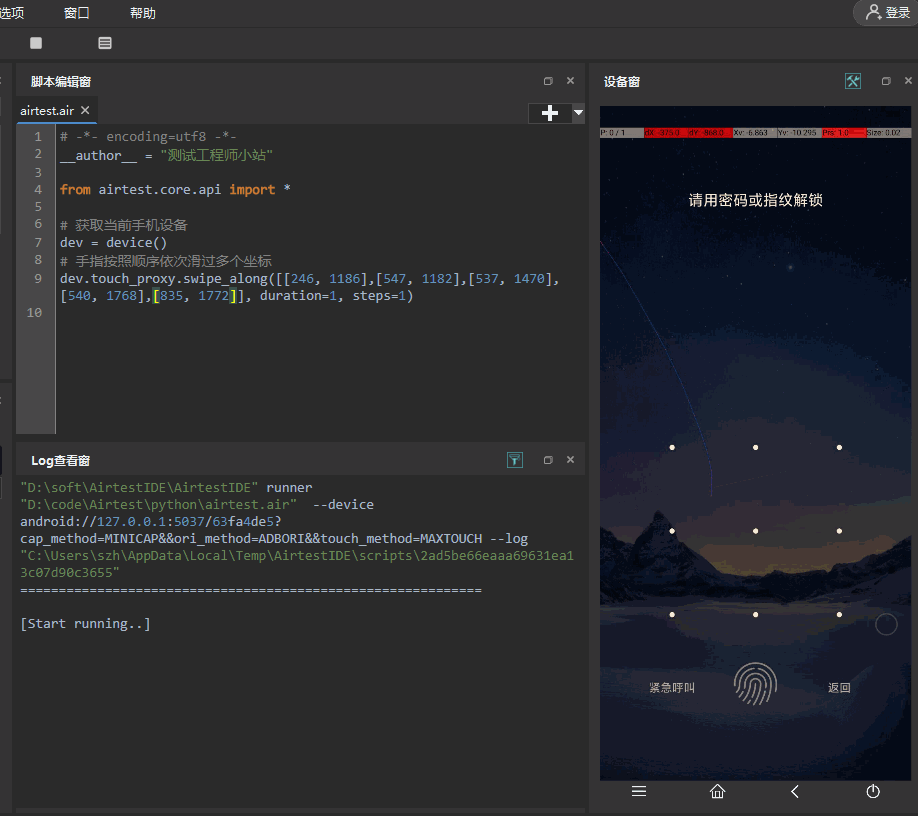Tap the device back arrow icon
Screen dimensions: 918x816
(x=795, y=791)
